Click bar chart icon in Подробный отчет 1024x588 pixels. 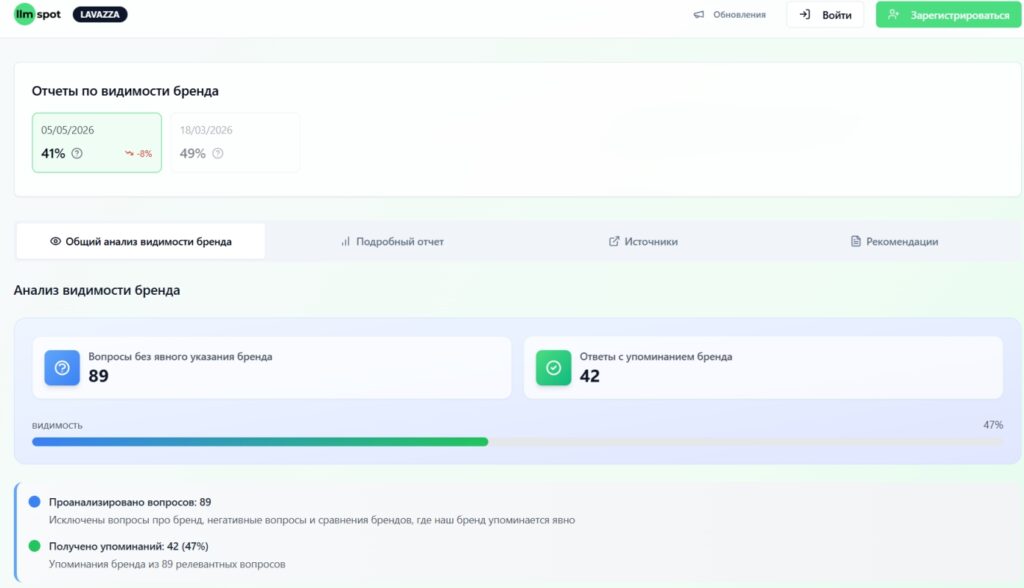click(345, 241)
